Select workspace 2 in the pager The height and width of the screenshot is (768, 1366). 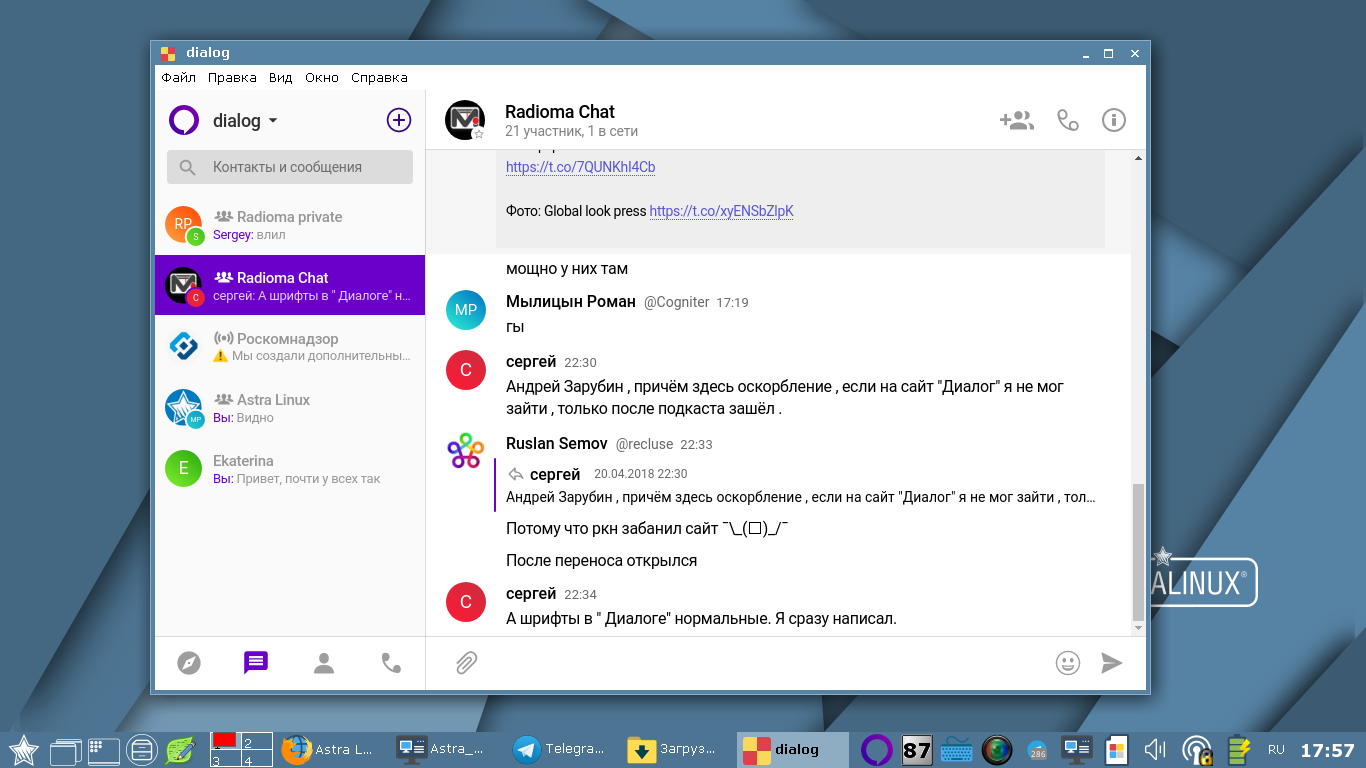click(x=255, y=741)
